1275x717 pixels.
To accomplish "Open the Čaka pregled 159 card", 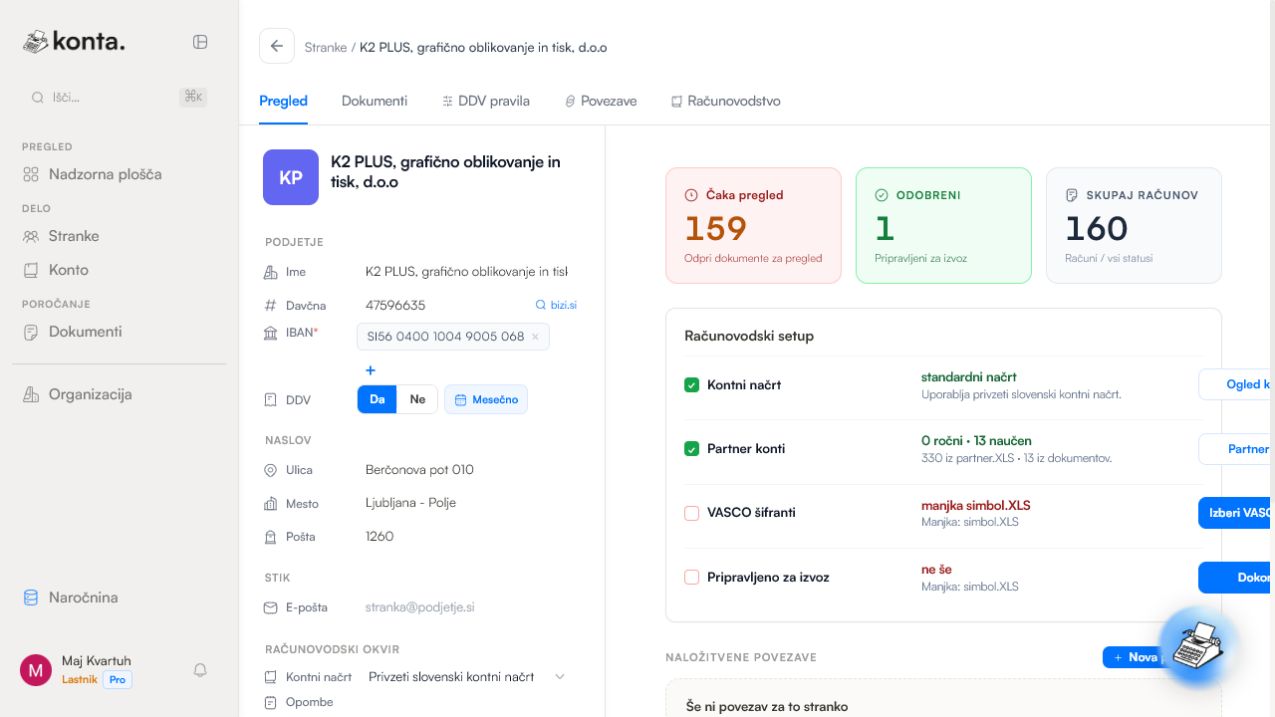I will click(754, 226).
